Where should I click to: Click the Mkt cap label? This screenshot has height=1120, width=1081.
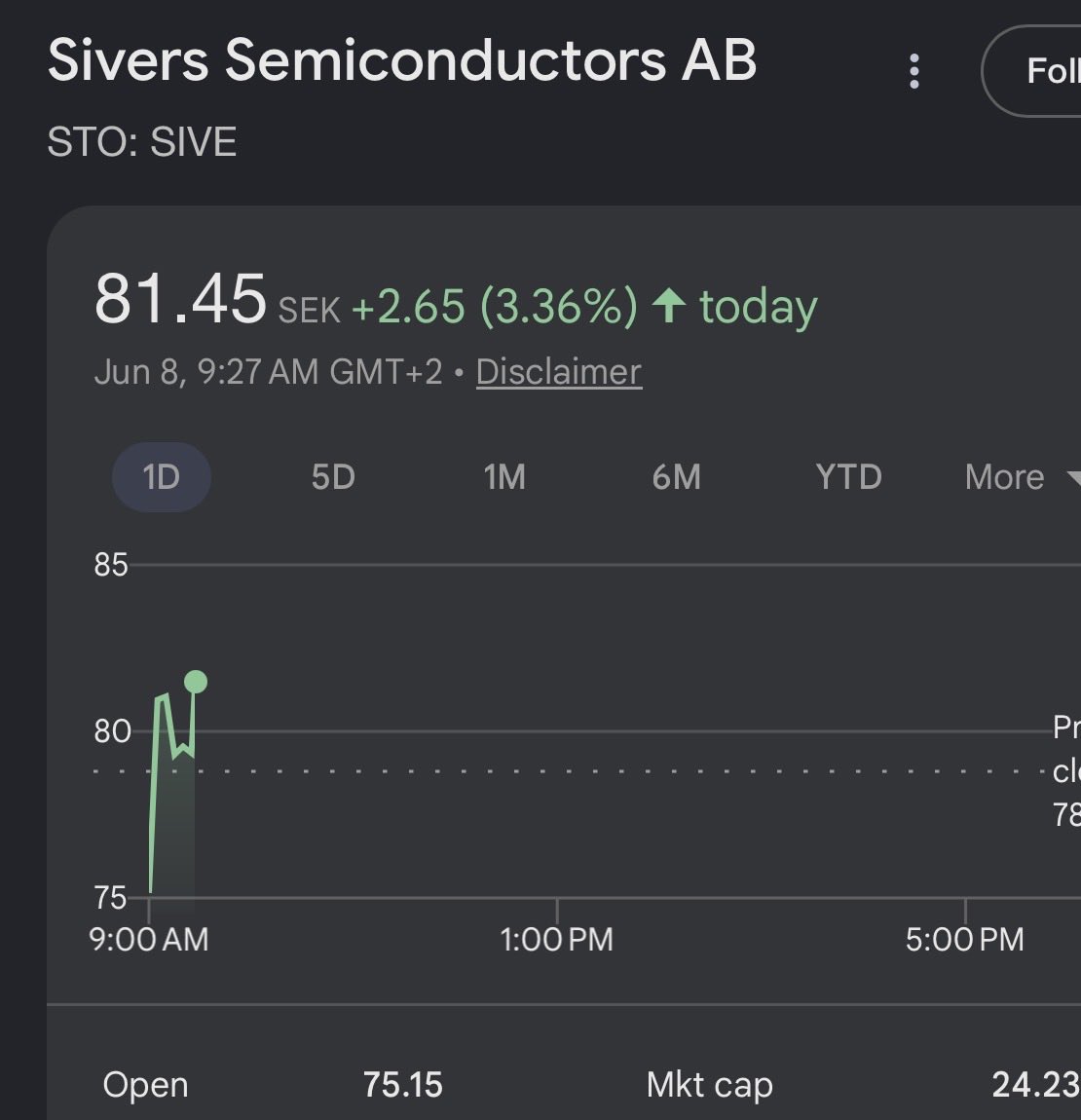pos(710,1086)
